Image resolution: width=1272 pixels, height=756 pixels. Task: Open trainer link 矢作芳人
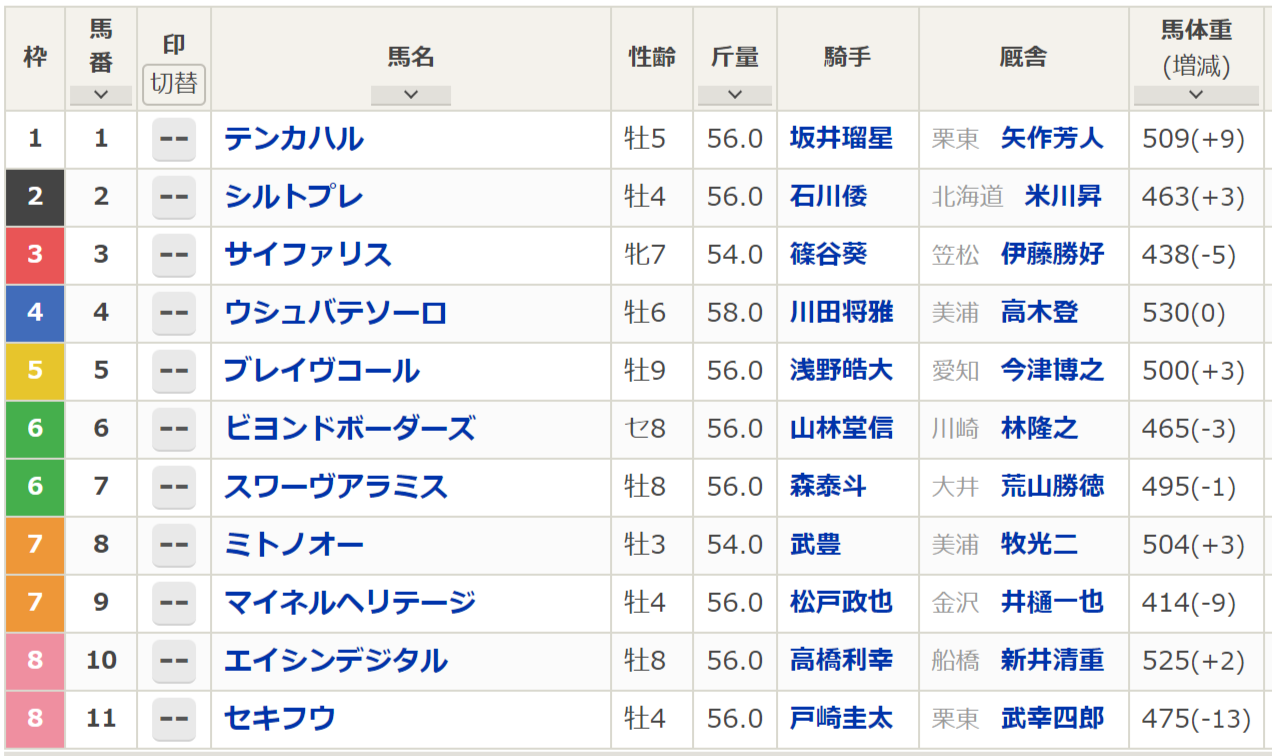[1052, 138]
